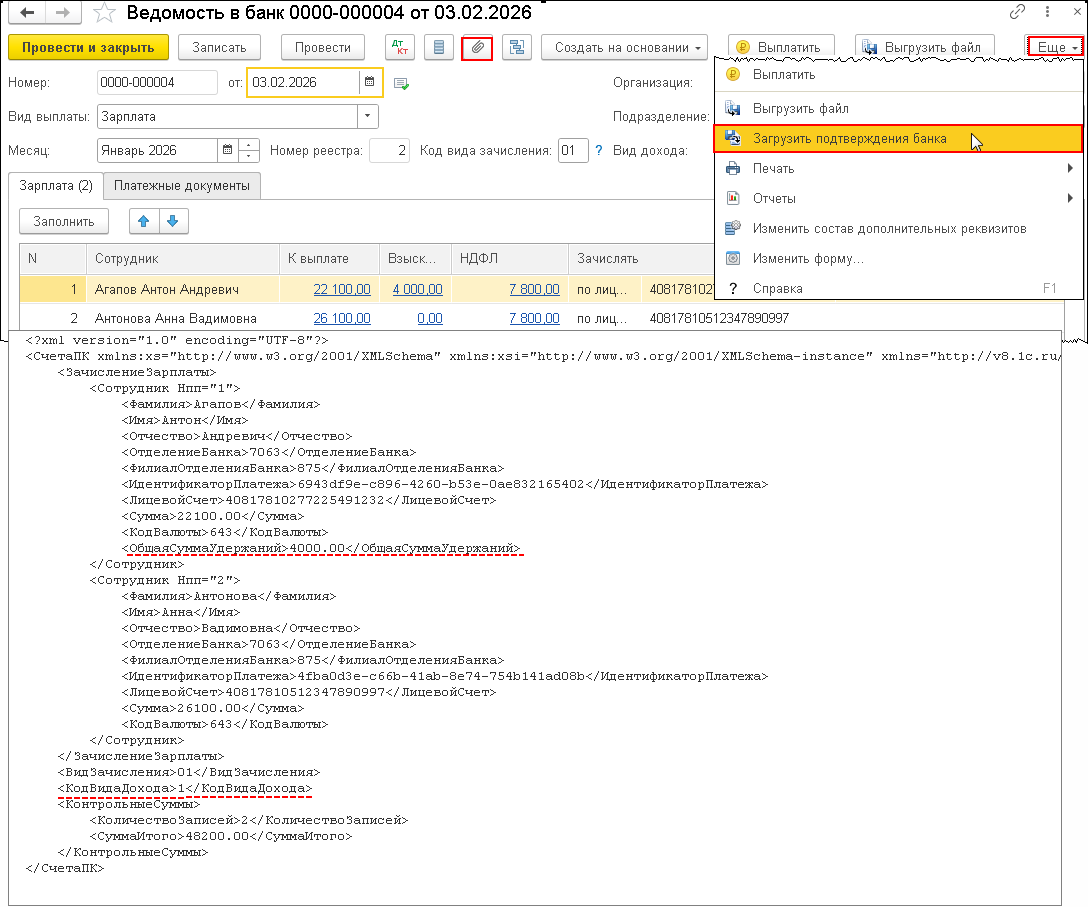Click the calendar icon in the date field
Viewport: 1088px width, 907px height.
pos(369,82)
